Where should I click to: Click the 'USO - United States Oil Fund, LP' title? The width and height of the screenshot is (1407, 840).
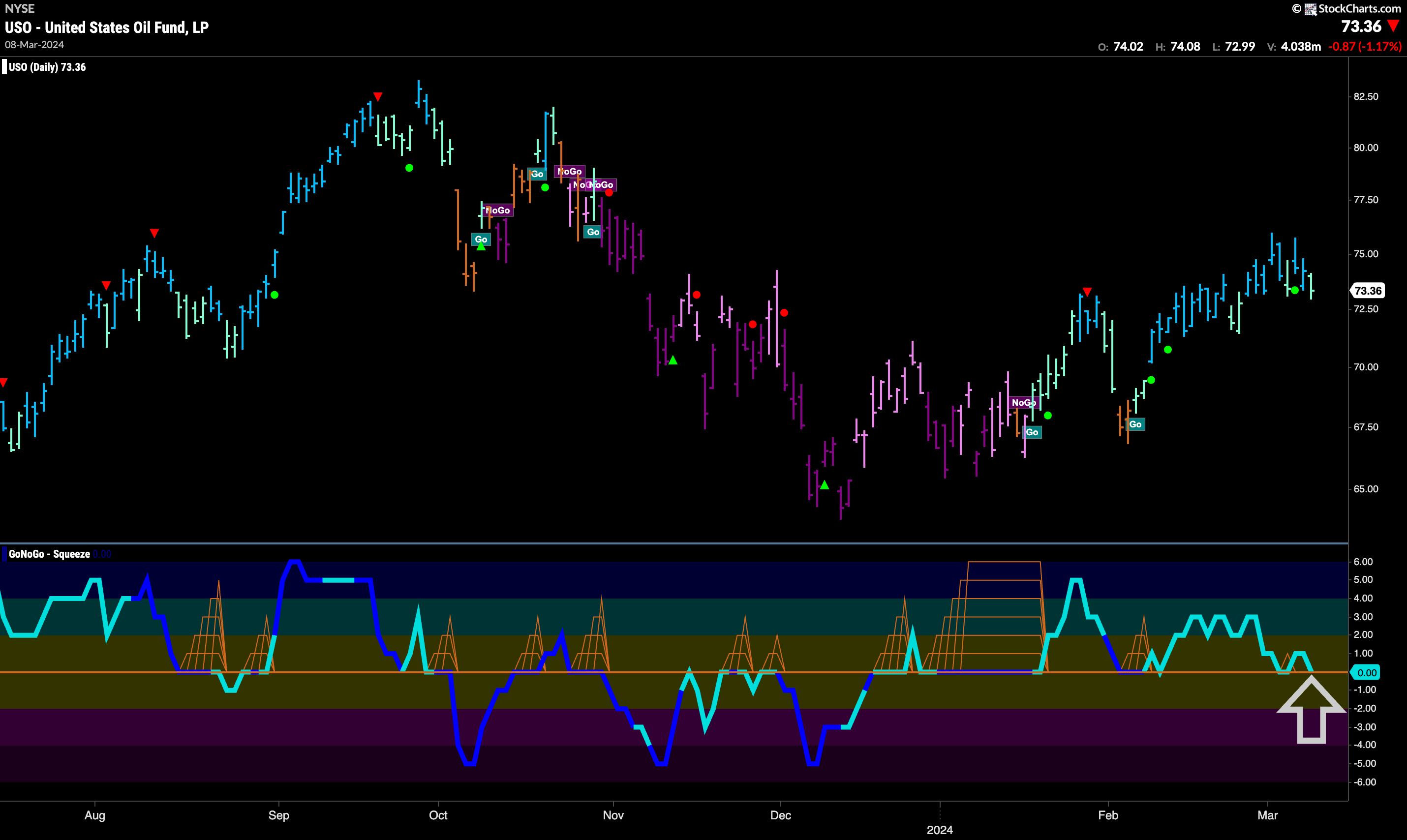(106, 27)
